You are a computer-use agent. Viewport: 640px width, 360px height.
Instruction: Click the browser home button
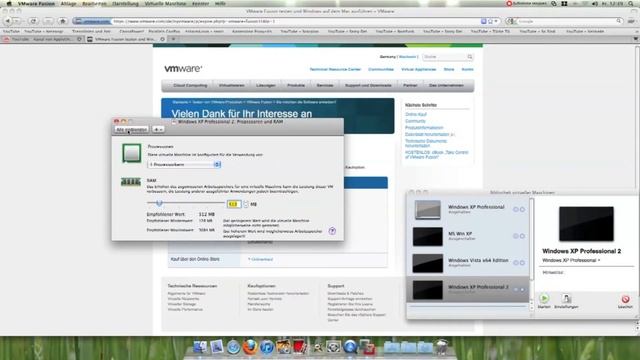click(x=62, y=21)
